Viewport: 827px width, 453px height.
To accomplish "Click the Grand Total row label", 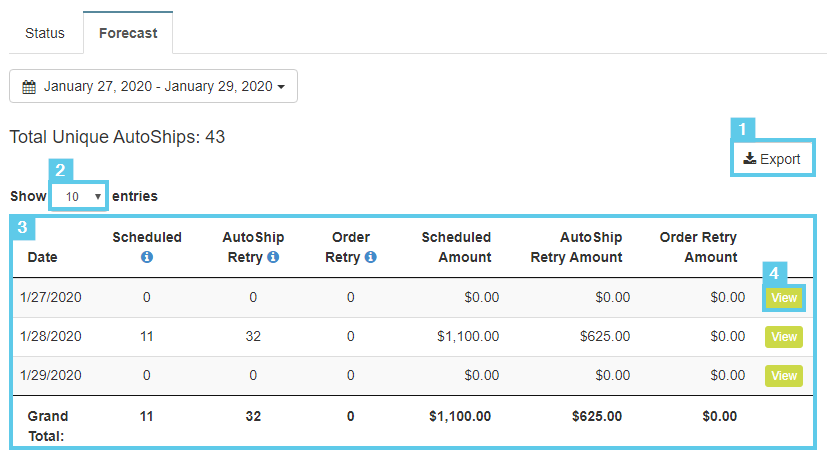I will coord(49,426).
